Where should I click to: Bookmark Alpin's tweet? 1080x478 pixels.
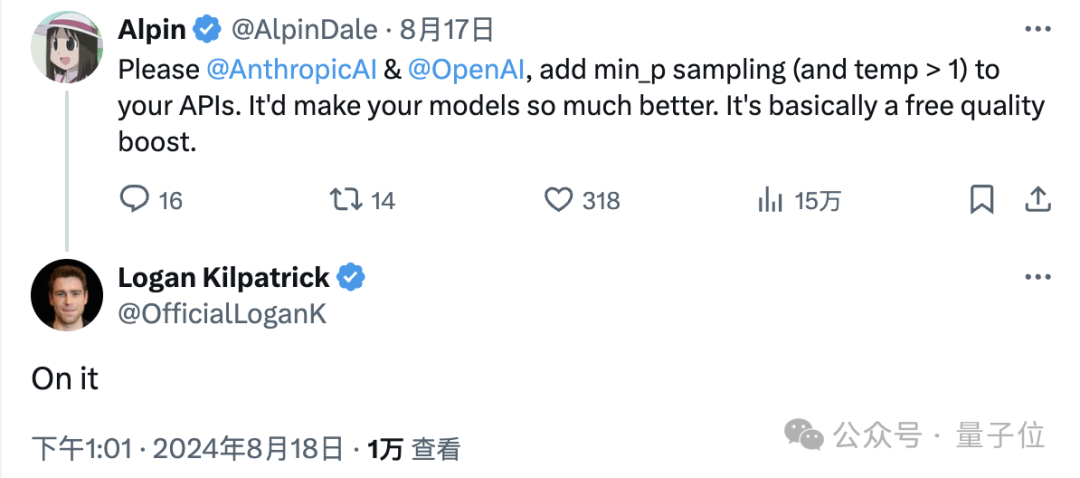point(982,200)
